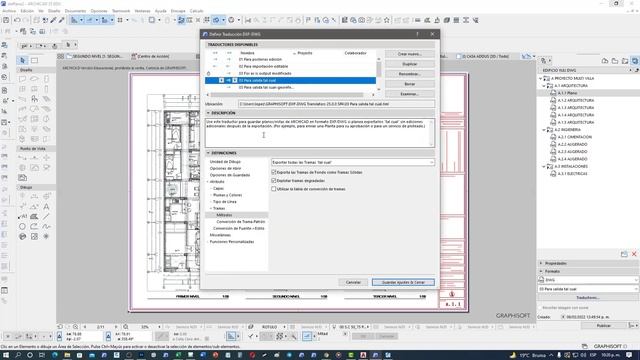The height and width of the screenshot is (360, 640).
Task: Select the Circle tool in Toolbox
Action: click(x=22, y=226)
